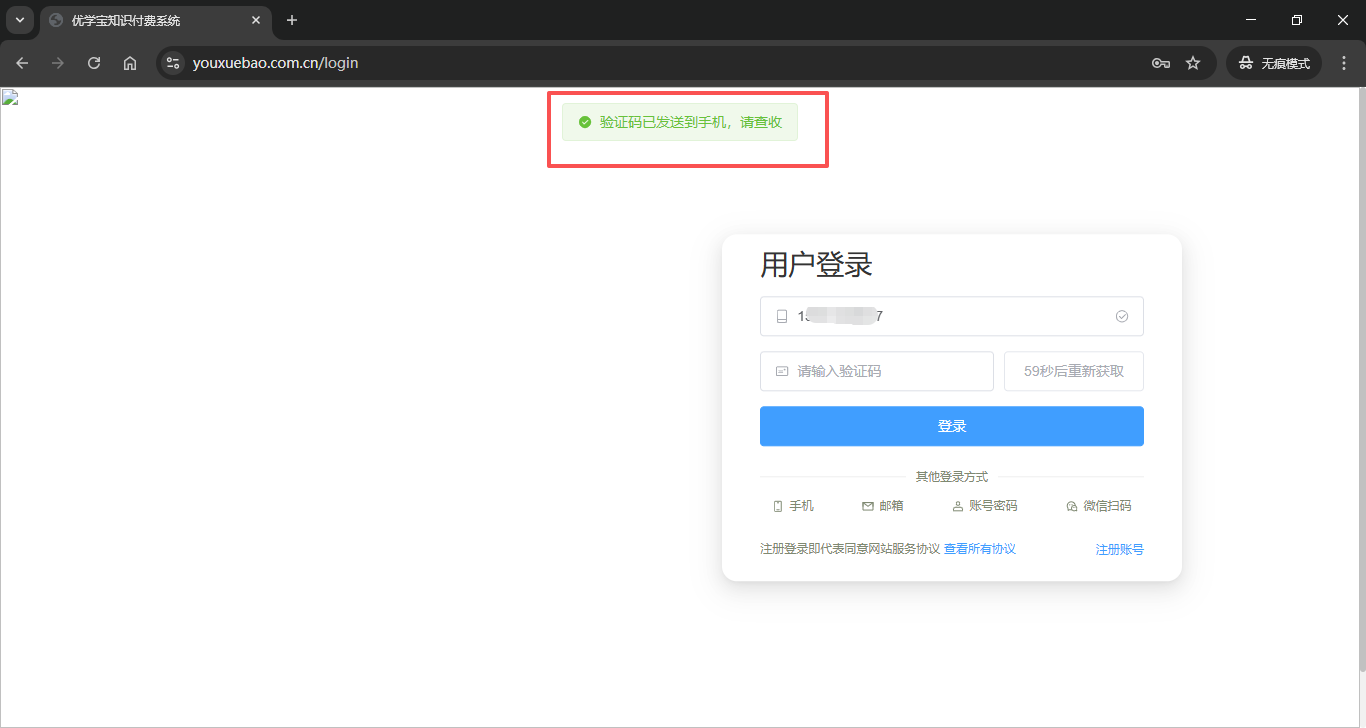The height and width of the screenshot is (728, 1366).
Task: Select the 优学宝知识付费系统 browser tab
Action: (125, 20)
